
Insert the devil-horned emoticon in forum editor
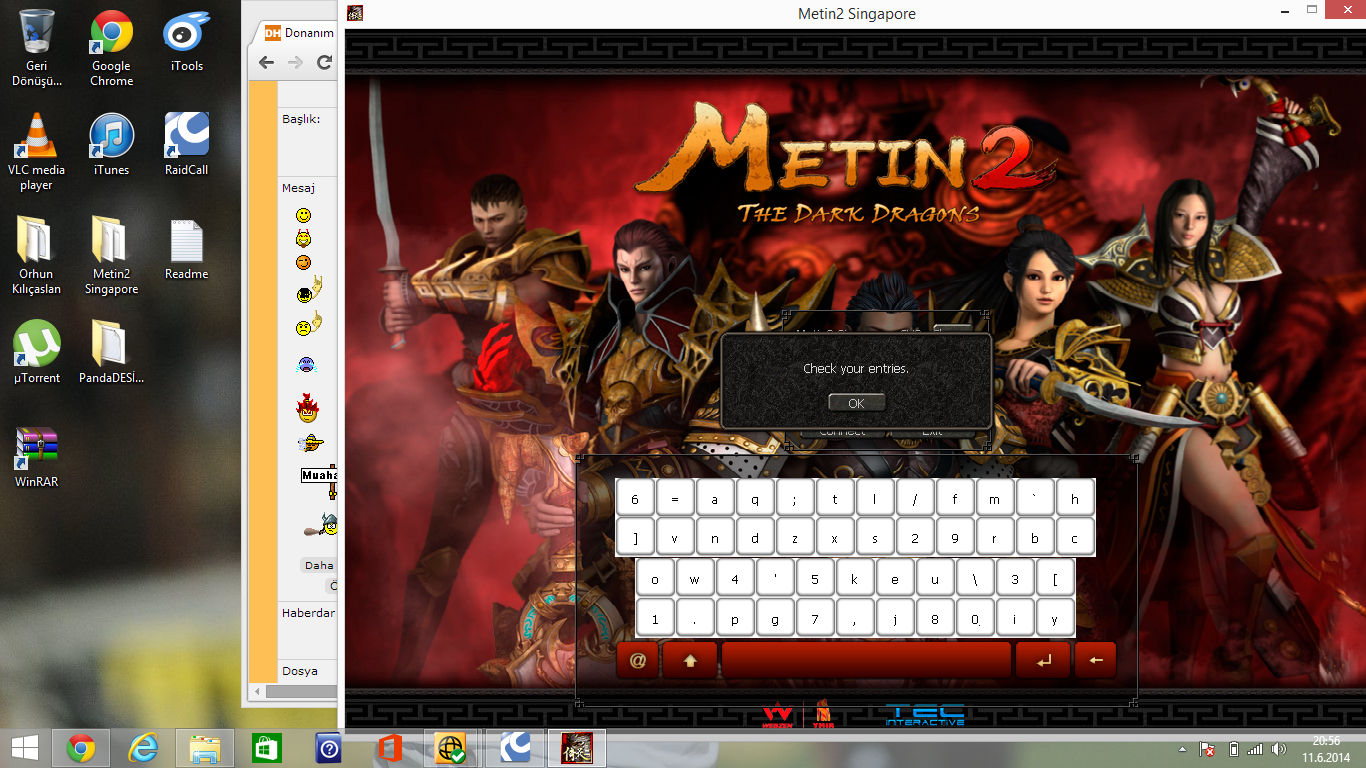coord(303,239)
